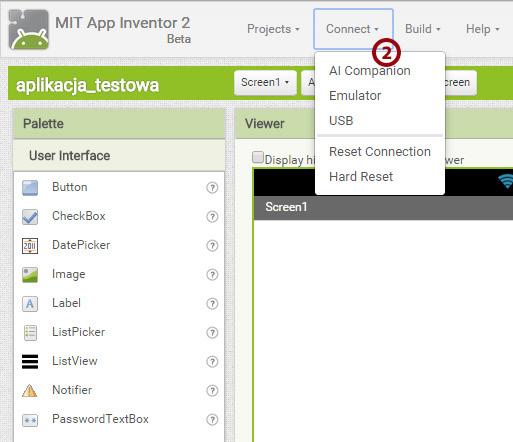Viewport: 513px width, 442px height.
Task: Open the Help dropdown menu
Action: click(482, 29)
